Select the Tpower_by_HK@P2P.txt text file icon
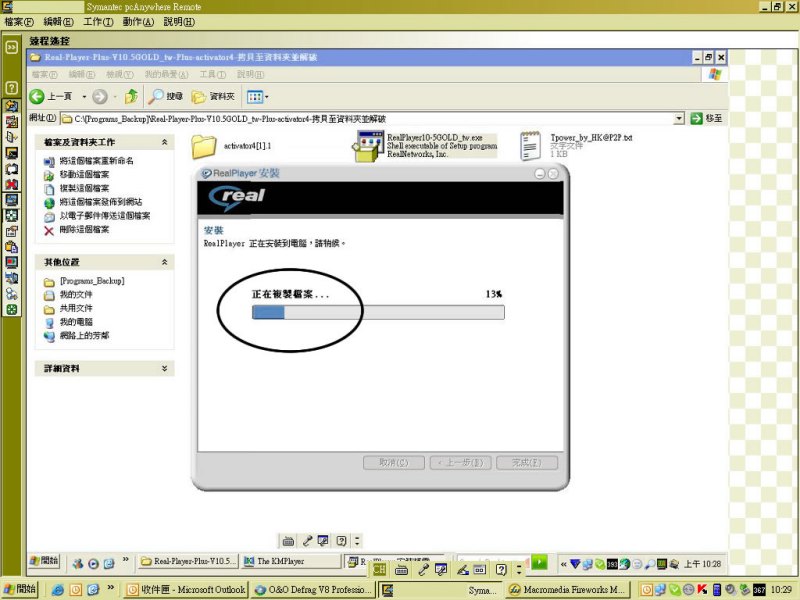The width and height of the screenshot is (800, 600). tap(530, 146)
